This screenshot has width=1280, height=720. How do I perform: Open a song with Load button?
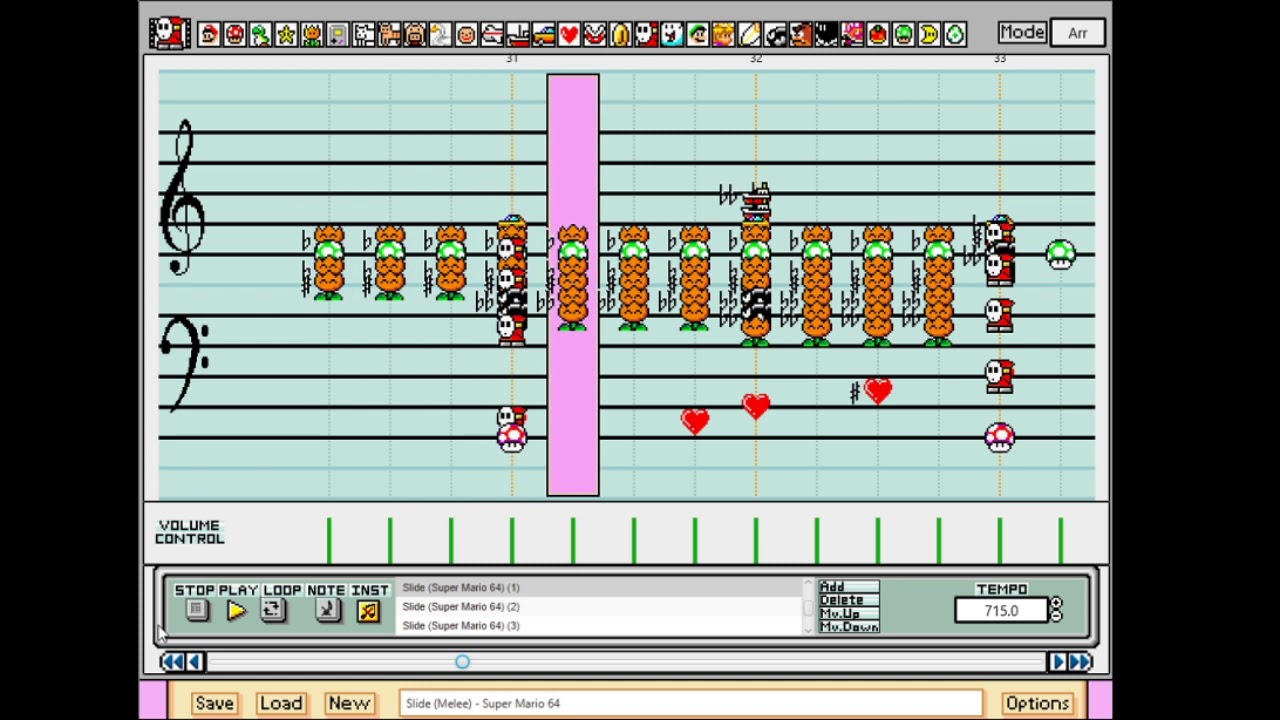(x=281, y=703)
